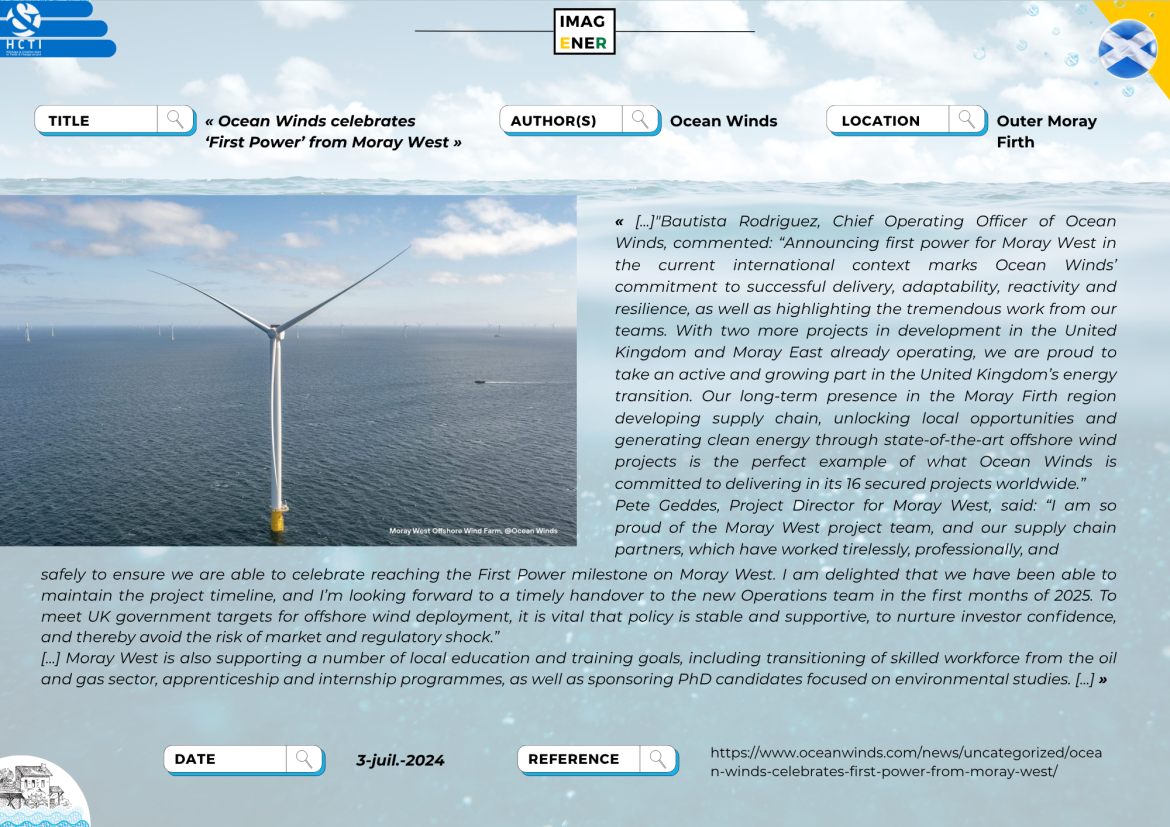Screen dimensions: 1170x827
Task: Click the date value '3-juil.-2024'
Action: [400, 761]
